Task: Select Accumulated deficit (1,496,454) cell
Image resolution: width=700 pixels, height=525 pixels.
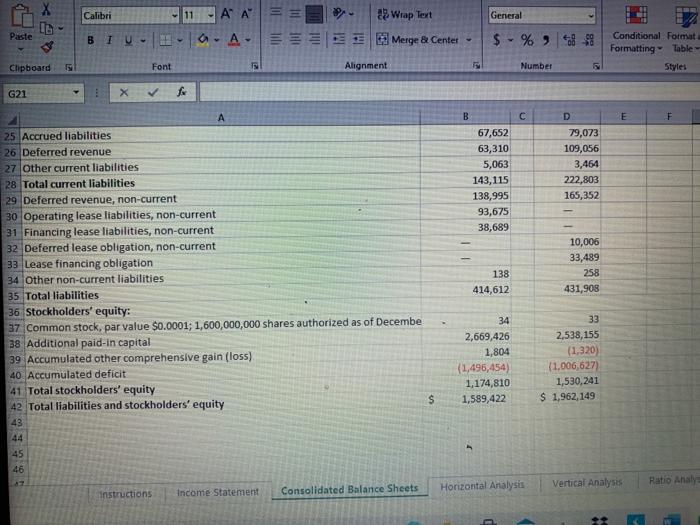Action: 466,367
